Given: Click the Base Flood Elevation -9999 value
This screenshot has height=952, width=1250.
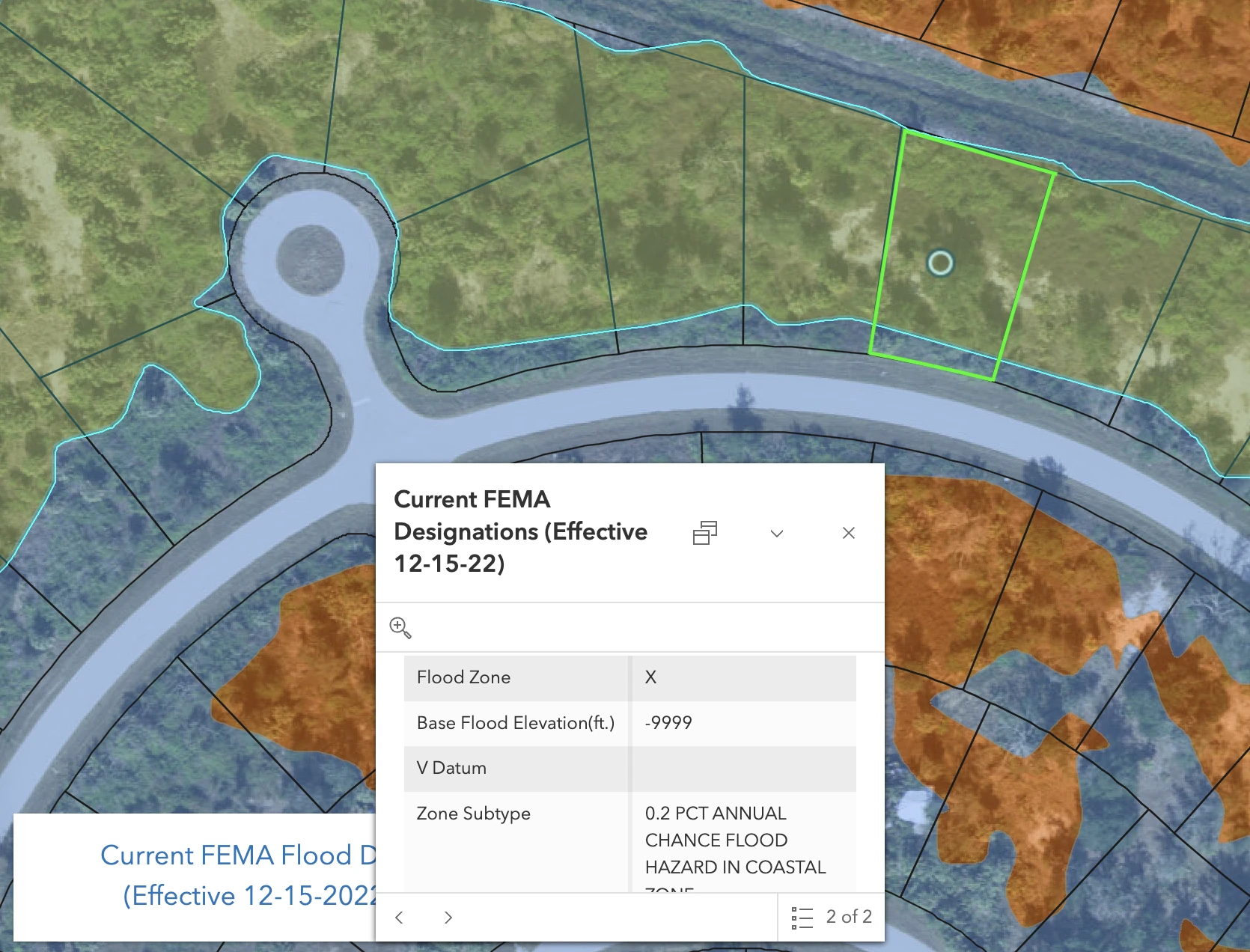Looking at the screenshot, I should point(668,723).
